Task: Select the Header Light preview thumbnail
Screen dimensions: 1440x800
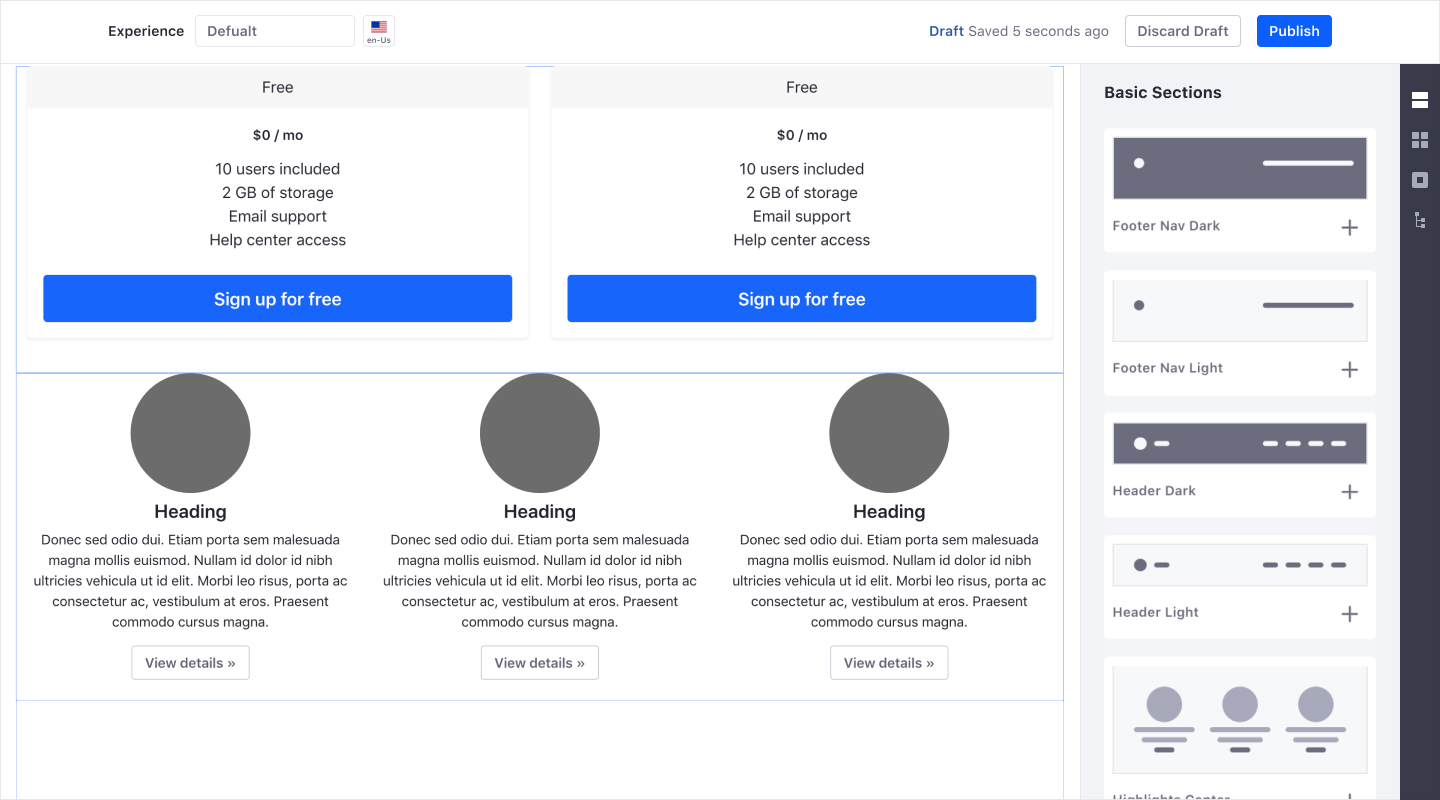Action: pos(1239,566)
